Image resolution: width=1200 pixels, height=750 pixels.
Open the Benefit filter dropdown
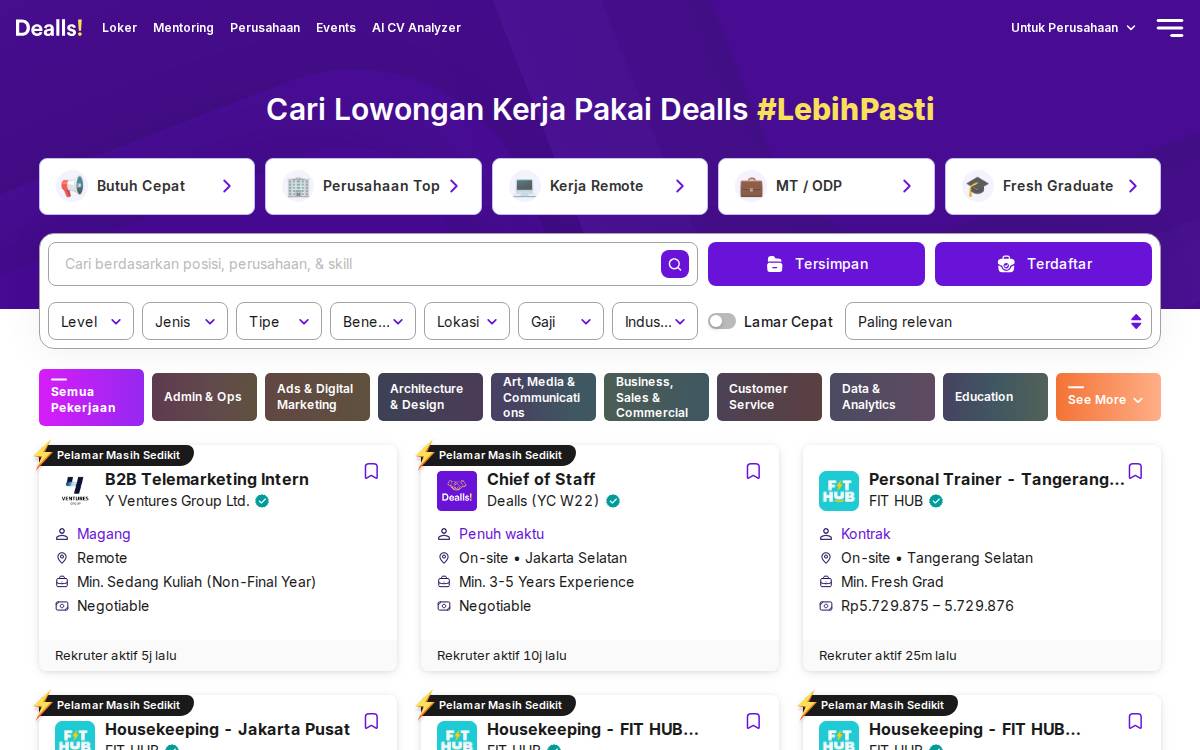click(373, 321)
